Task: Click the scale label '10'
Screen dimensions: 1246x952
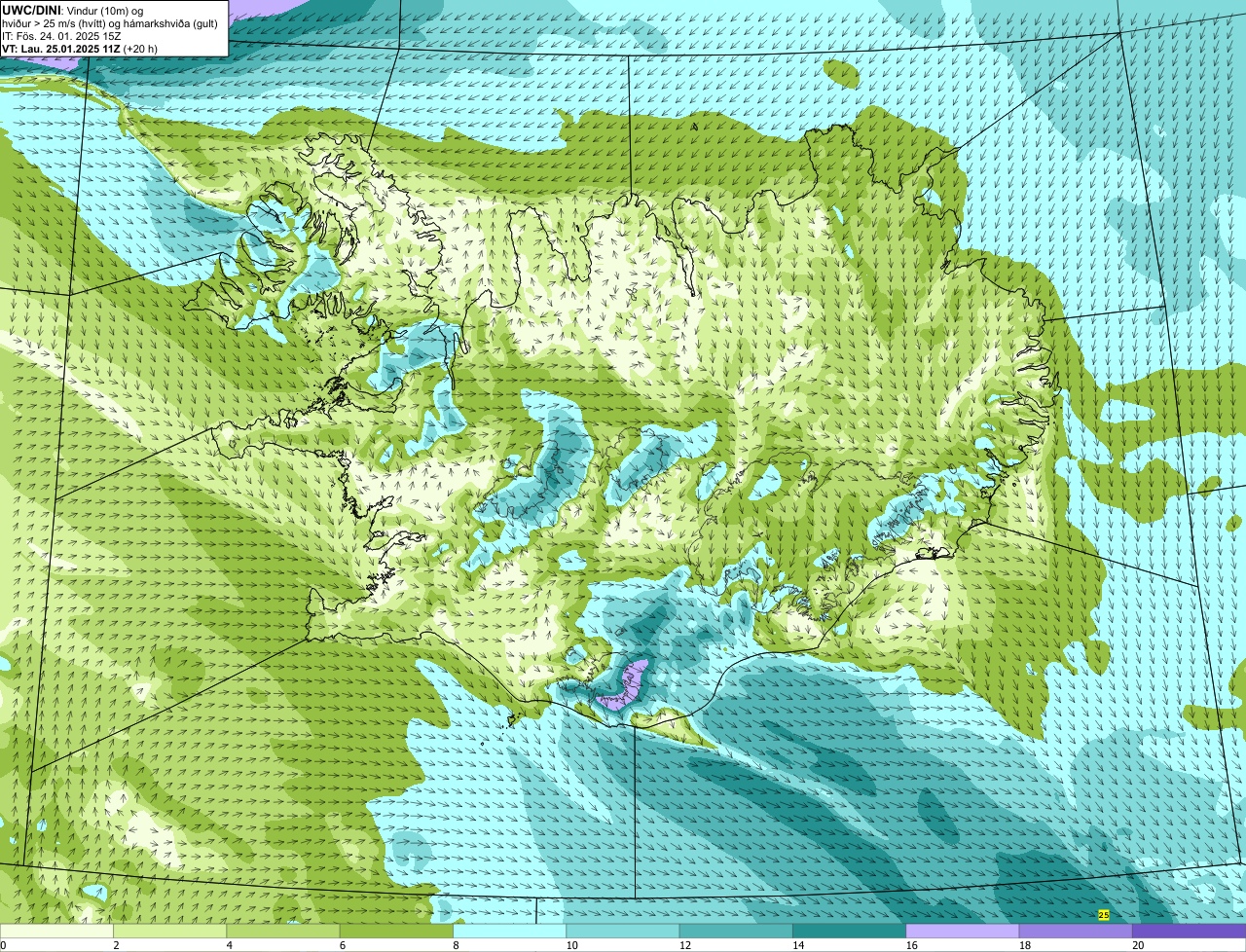Action: 571,945
